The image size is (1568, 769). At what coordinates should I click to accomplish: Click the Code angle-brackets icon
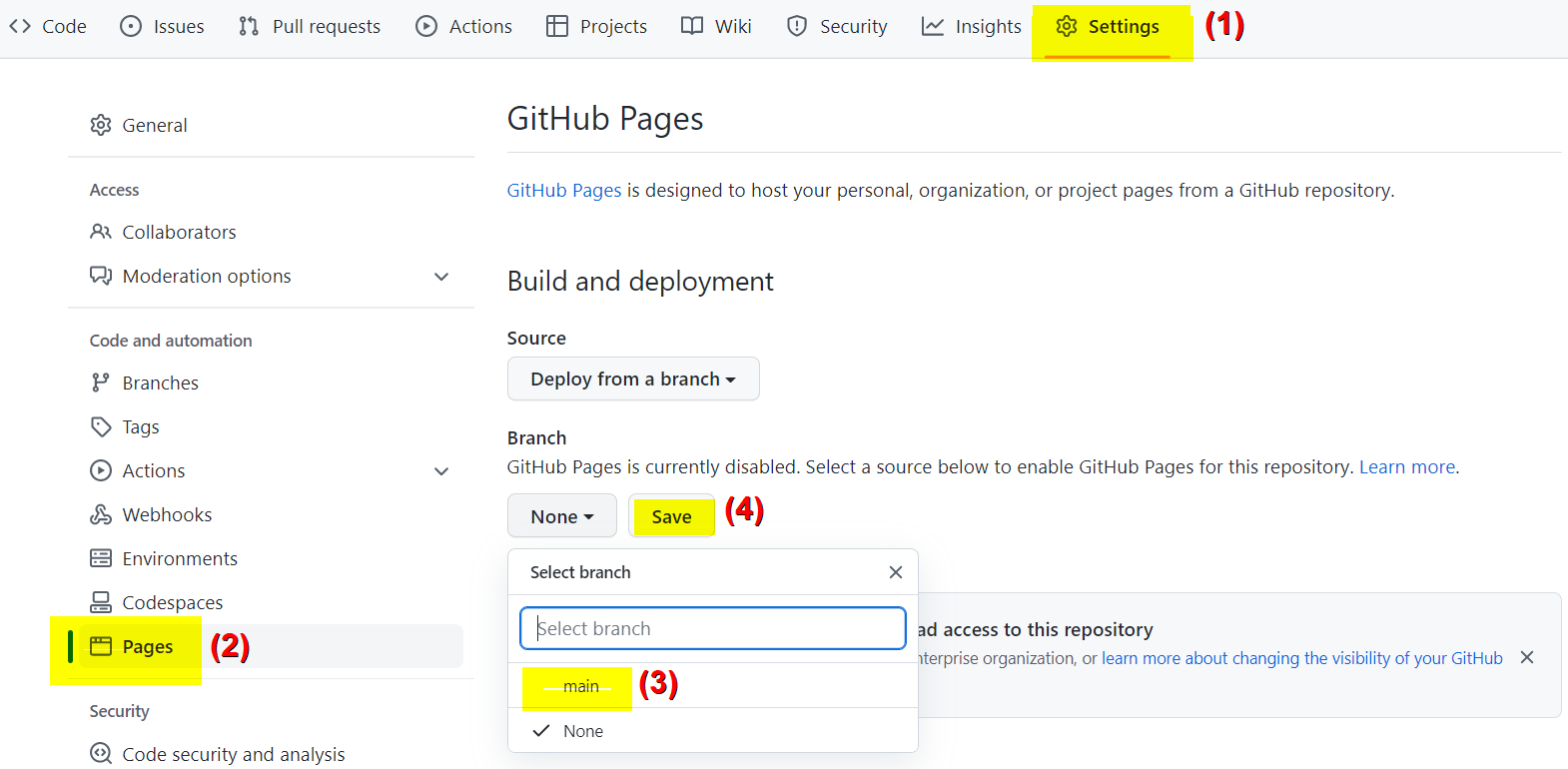click(x=20, y=27)
